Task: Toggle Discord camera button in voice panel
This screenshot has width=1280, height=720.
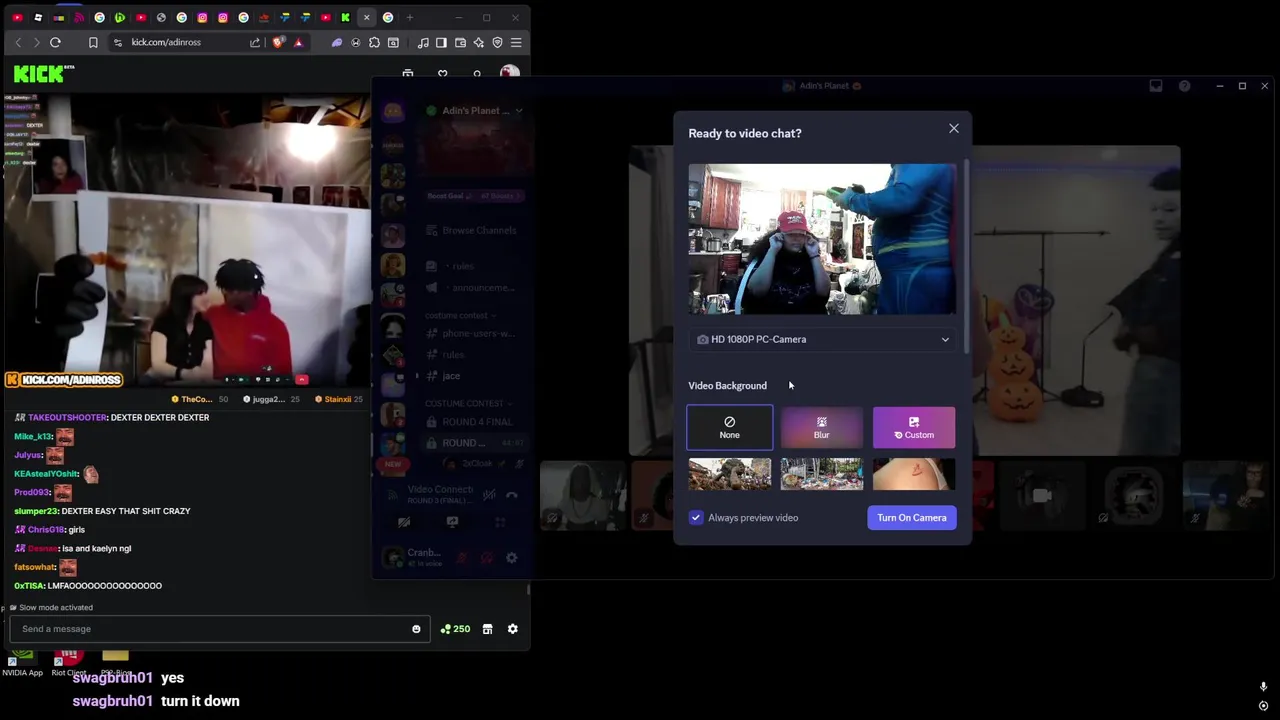Action: pos(404,522)
